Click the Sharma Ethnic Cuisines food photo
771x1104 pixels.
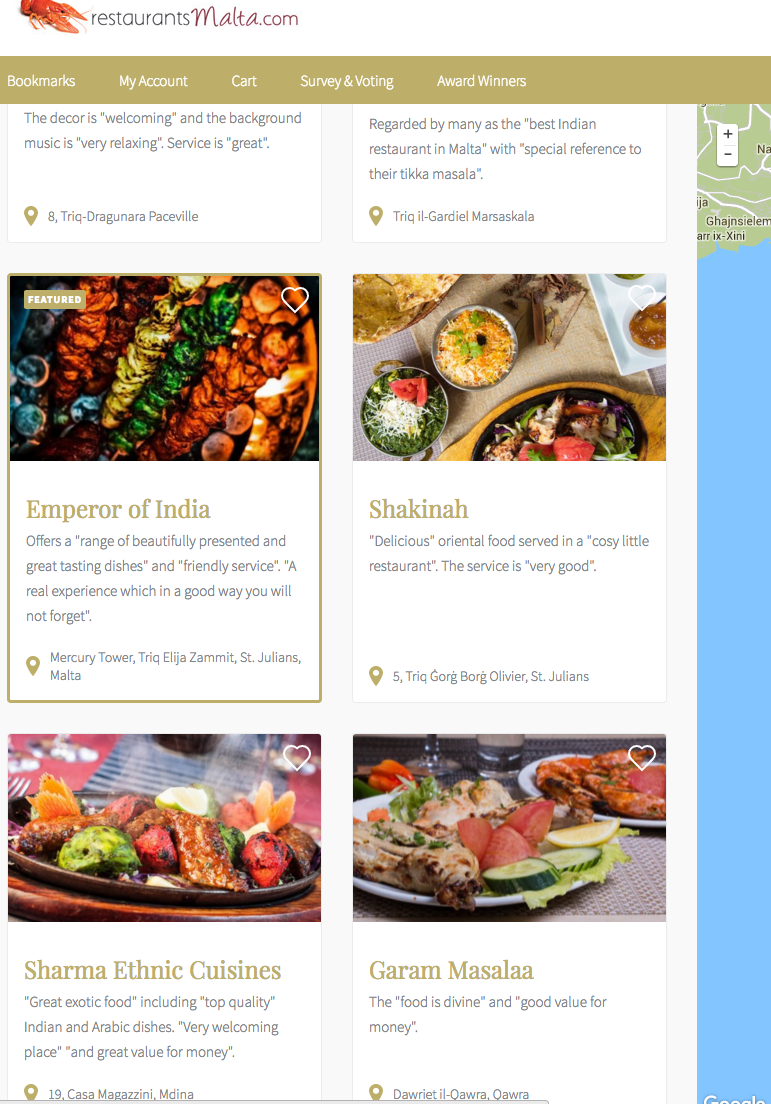tap(165, 828)
